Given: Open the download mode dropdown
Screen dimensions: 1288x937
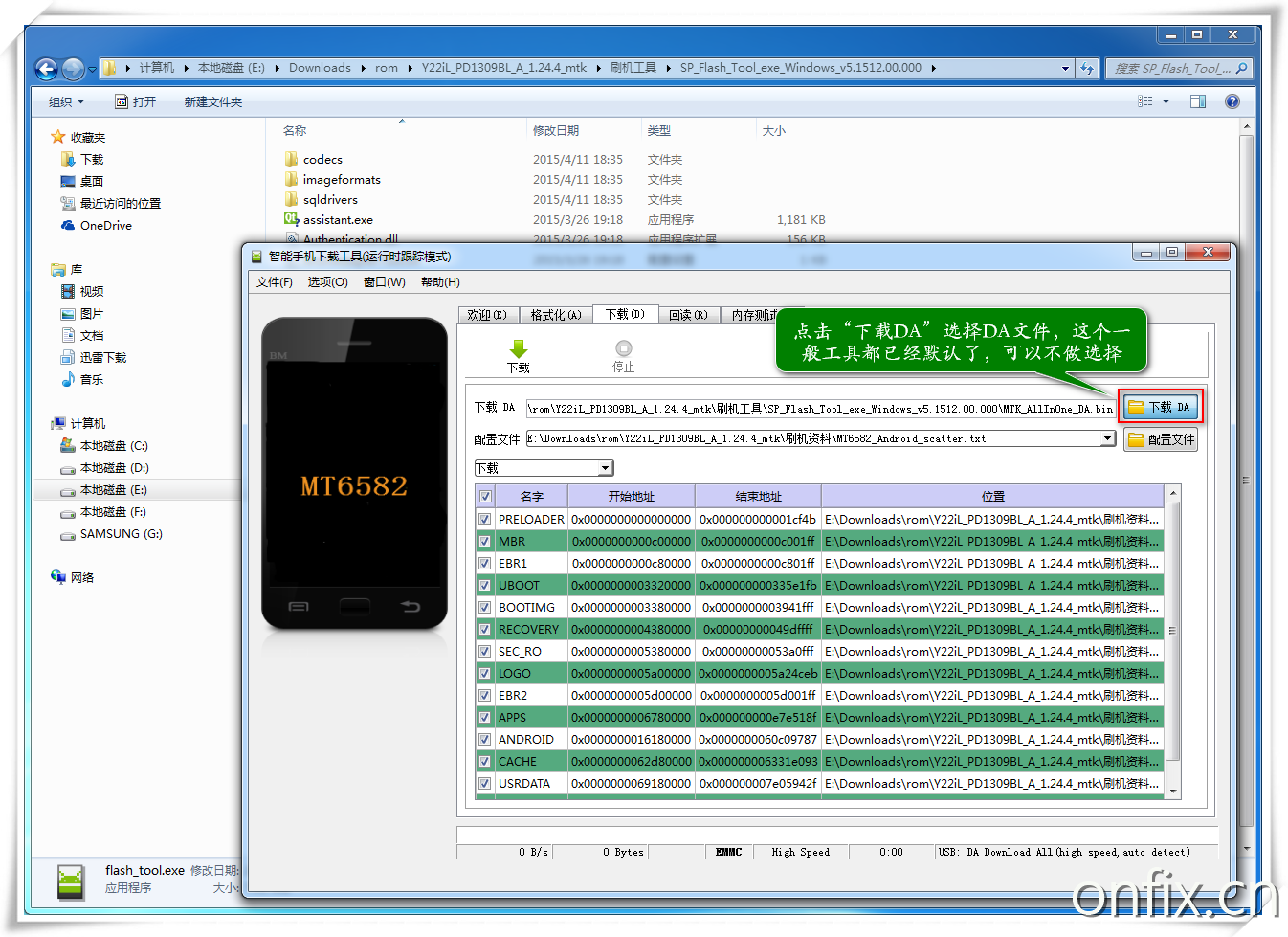Looking at the screenshot, I should point(605,468).
